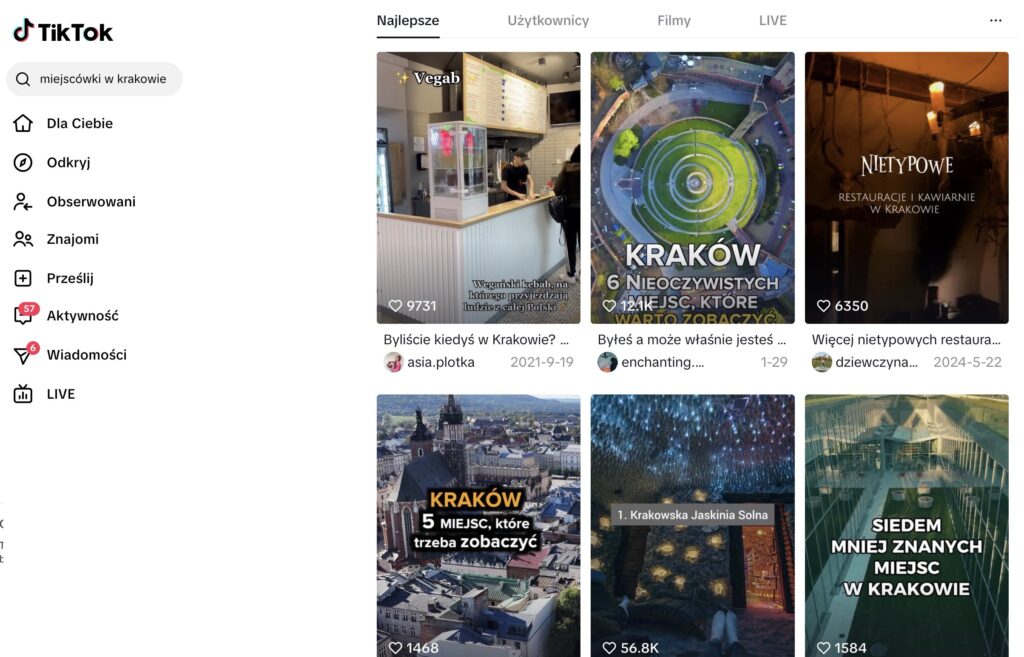Open the Odkryj compass icon

click(23, 163)
